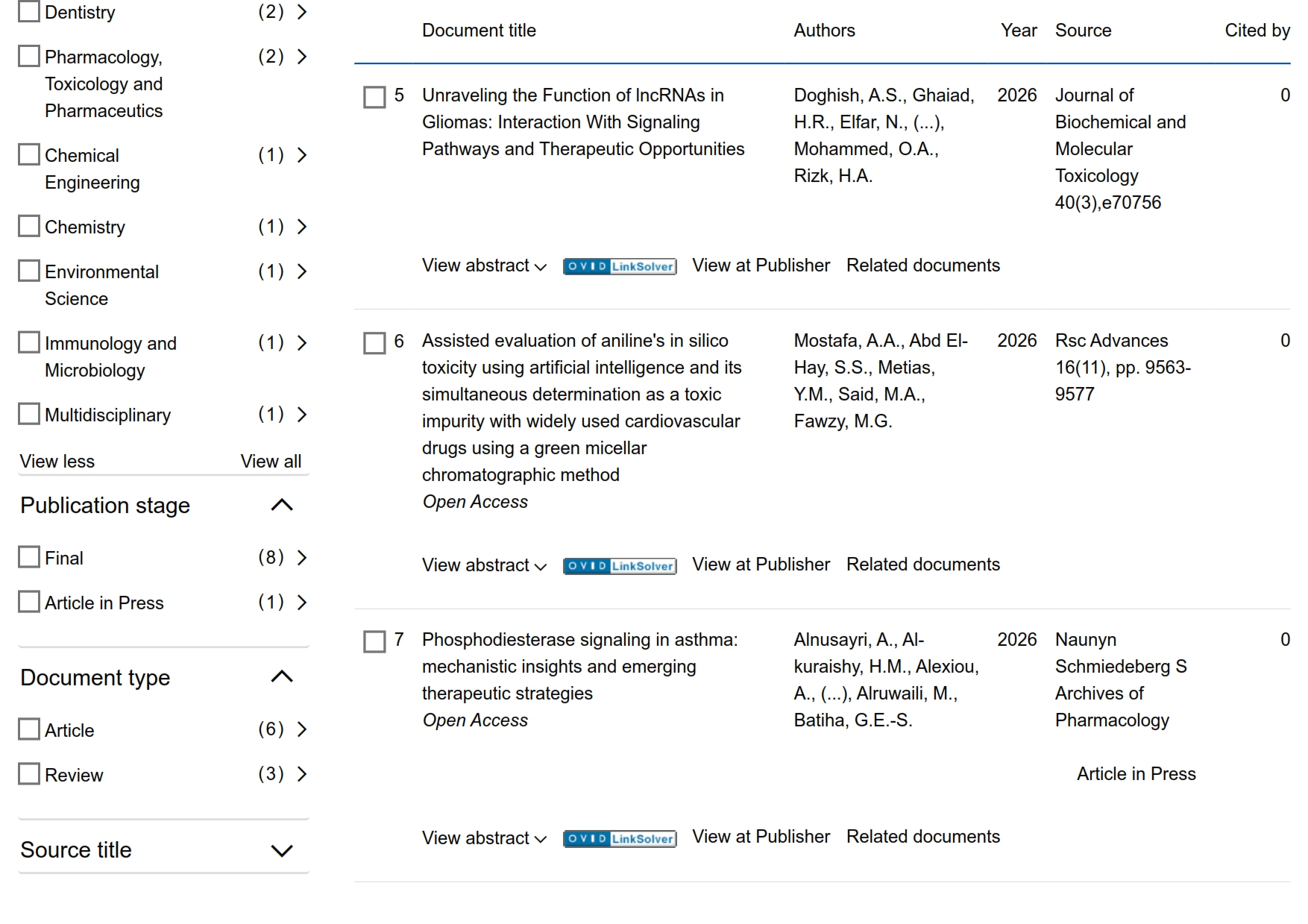1308x924 pixels.
Task: Tick the Final publication stage checkbox
Action: (29, 557)
